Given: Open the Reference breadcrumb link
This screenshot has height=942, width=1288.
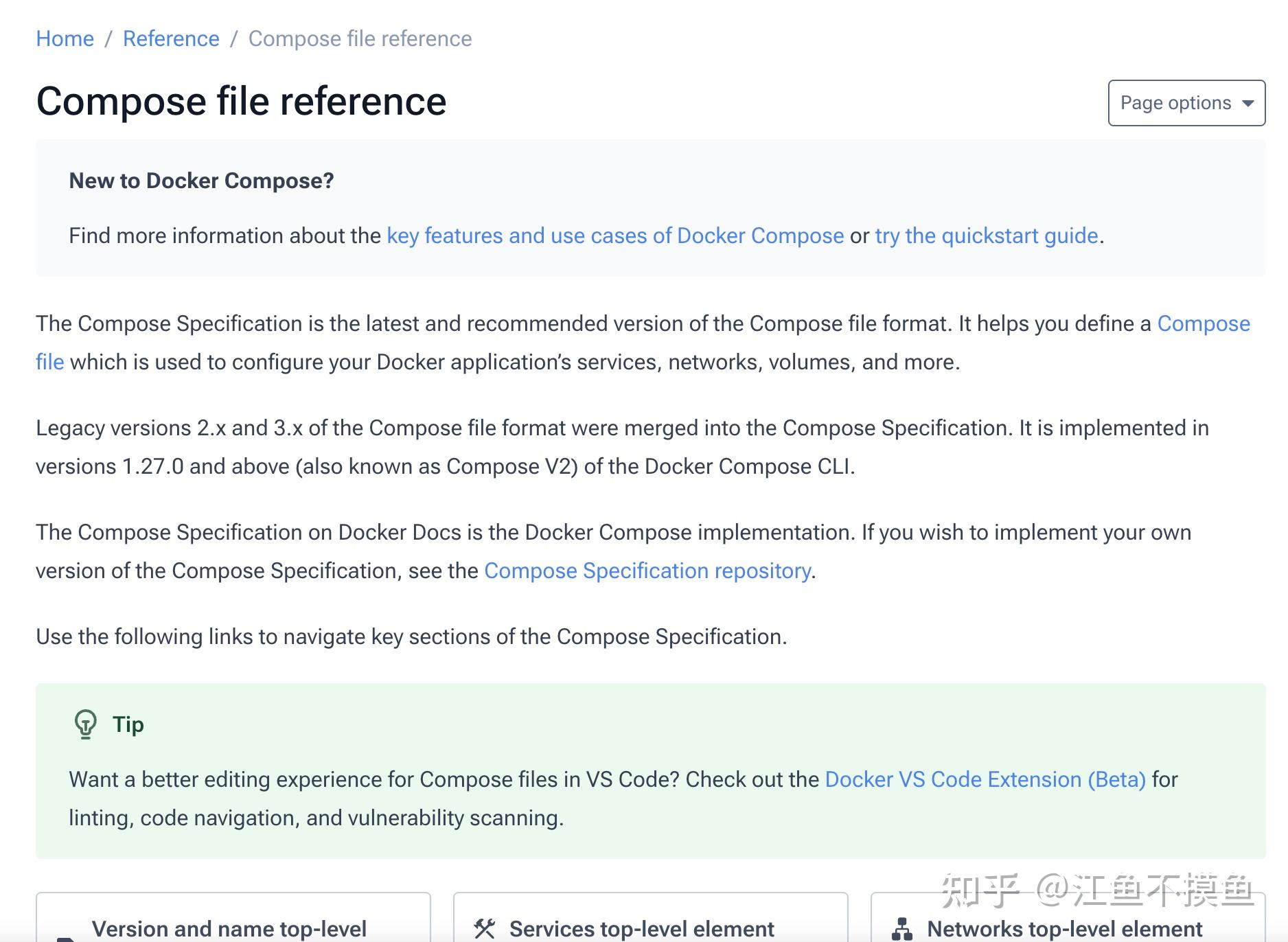Looking at the screenshot, I should tap(171, 38).
